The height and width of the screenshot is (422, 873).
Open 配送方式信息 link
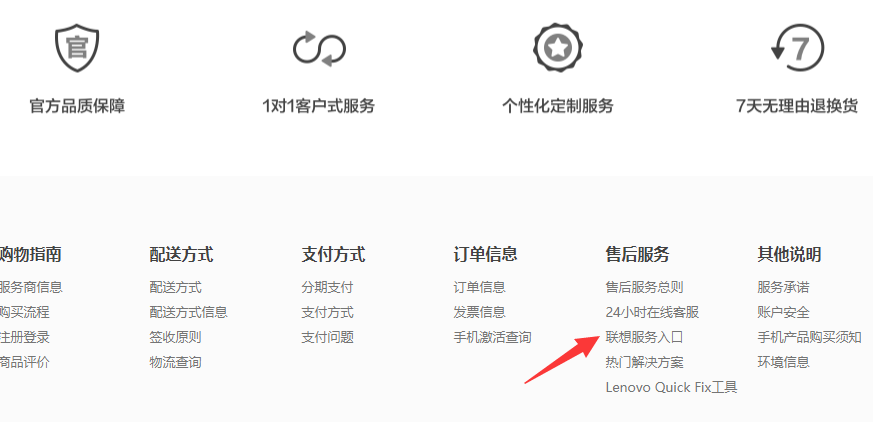point(188,312)
